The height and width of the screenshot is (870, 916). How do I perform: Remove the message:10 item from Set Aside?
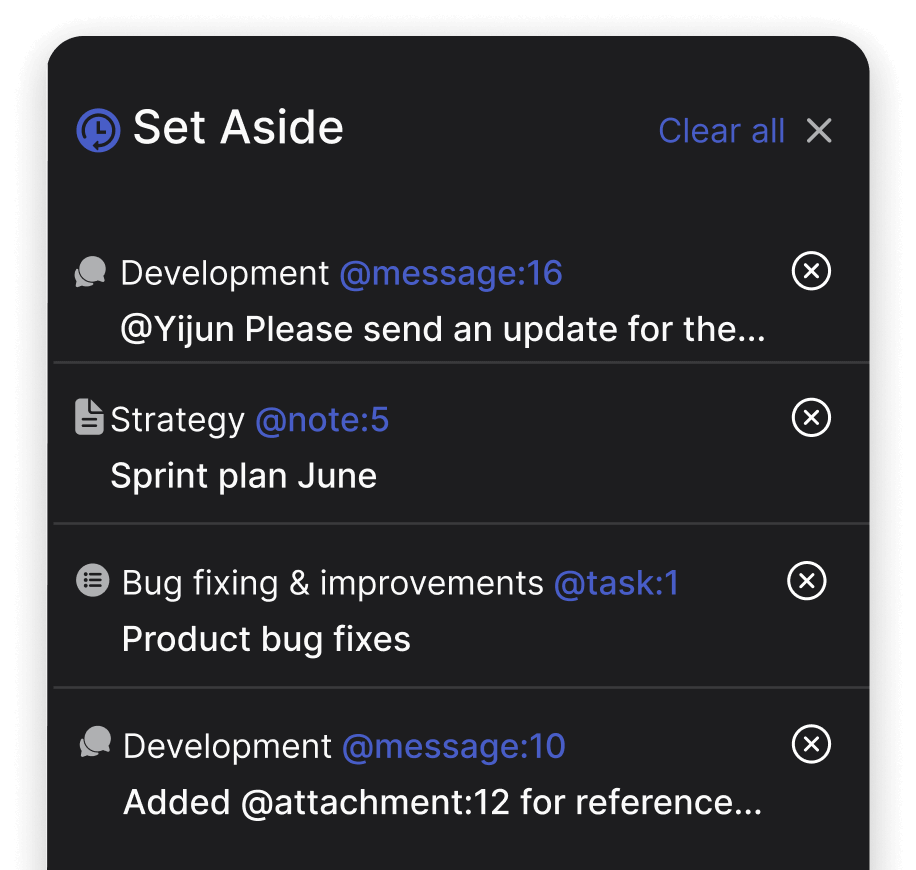click(811, 744)
